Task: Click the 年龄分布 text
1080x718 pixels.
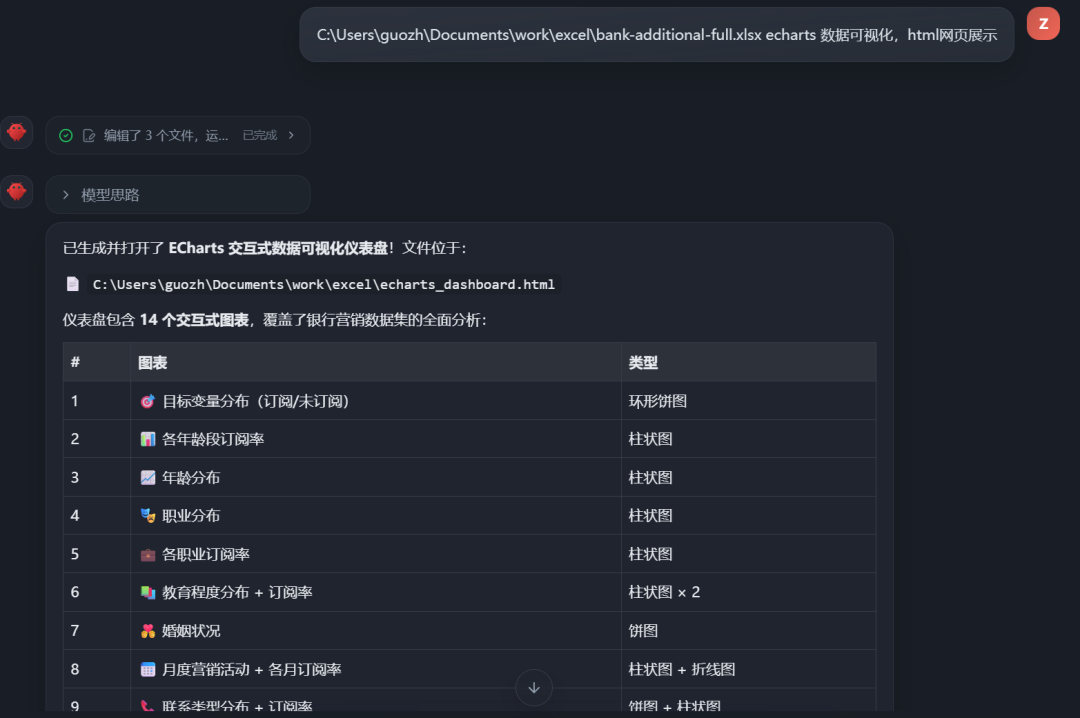Action: (191, 478)
